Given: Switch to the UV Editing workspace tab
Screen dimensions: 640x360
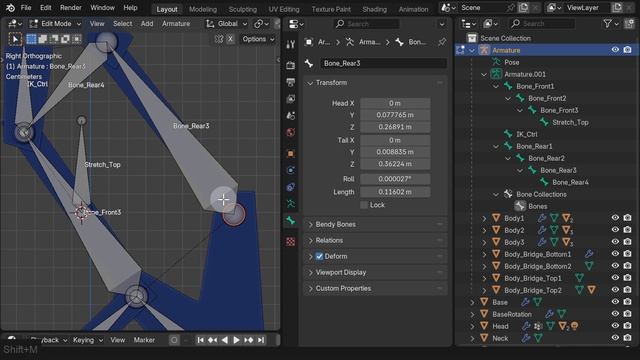Looking at the screenshot, I should (284, 9).
